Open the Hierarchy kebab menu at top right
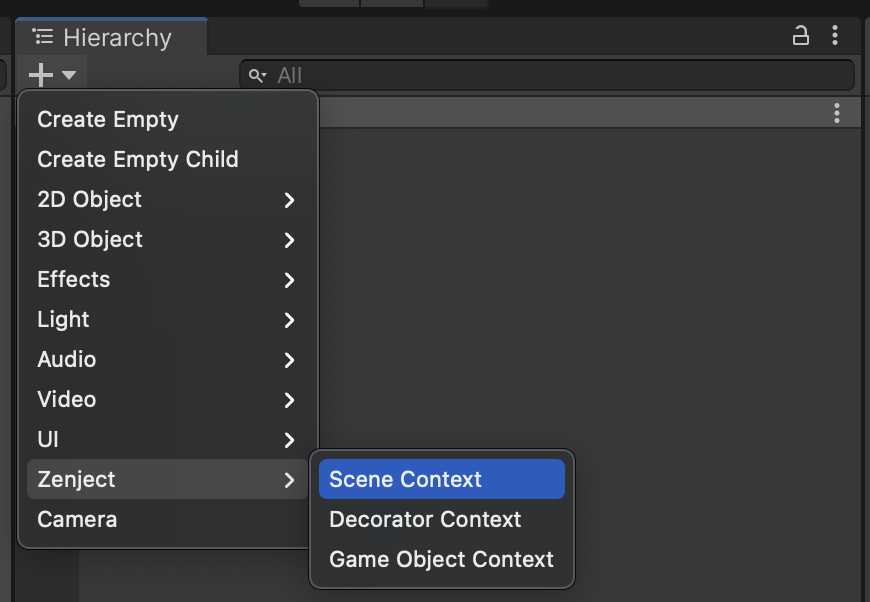This screenshot has height=602, width=870. [836, 35]
